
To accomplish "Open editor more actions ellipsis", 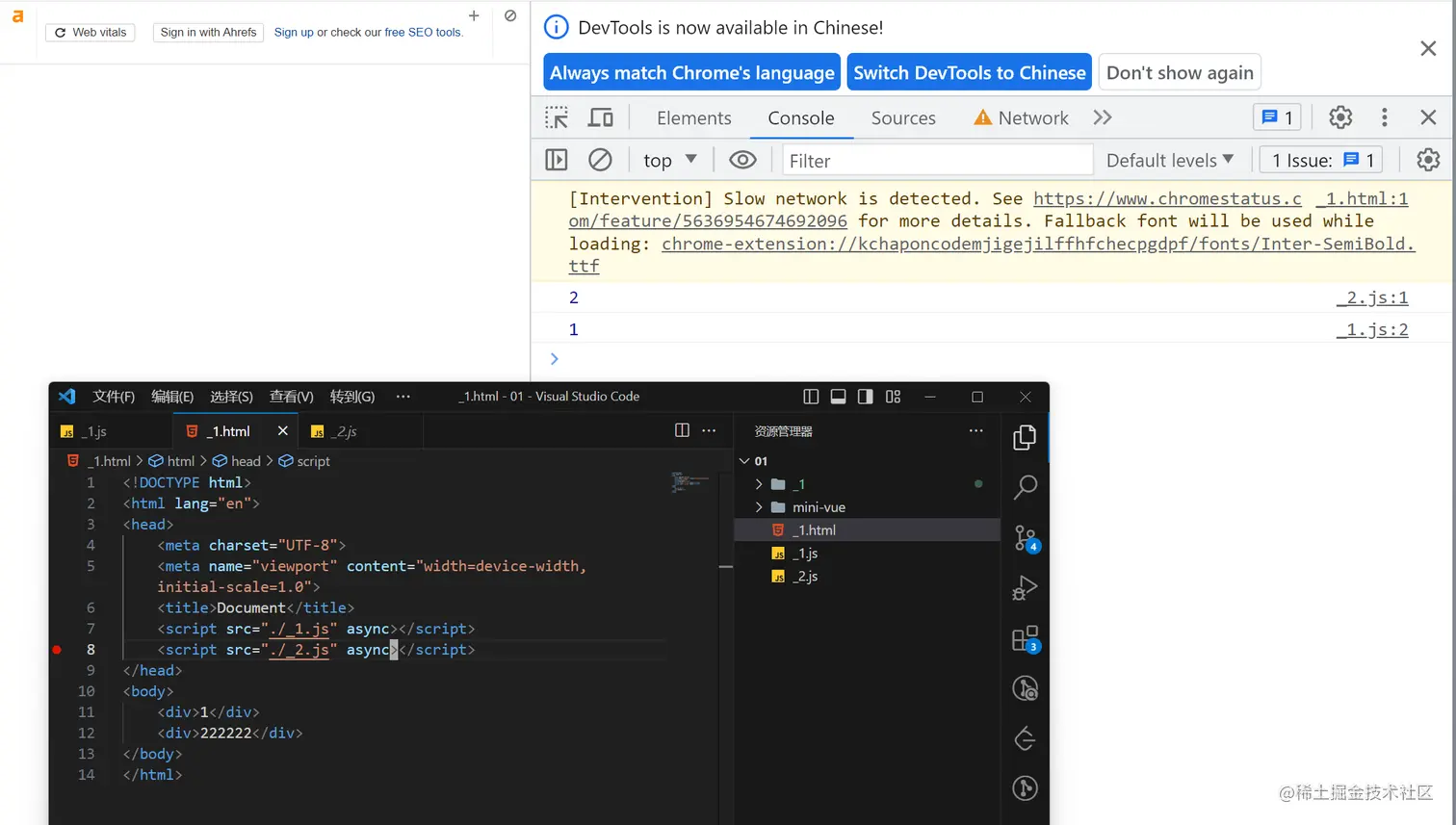I will [709, 430].
